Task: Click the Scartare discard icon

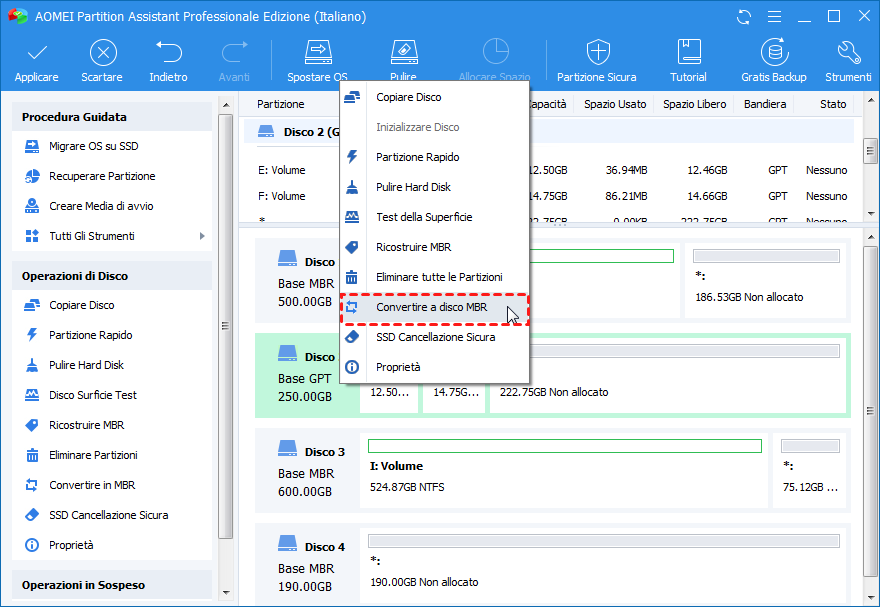Action: click(102, 53)
